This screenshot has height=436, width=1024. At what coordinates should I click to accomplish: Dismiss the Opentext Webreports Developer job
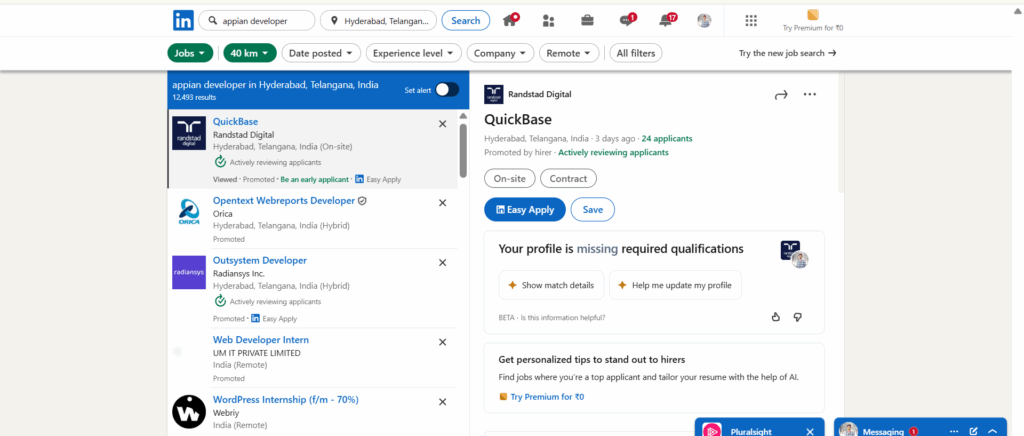click(x=443, y=202)
